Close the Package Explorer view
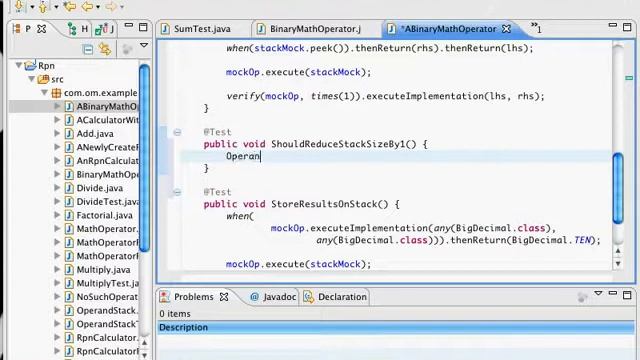The height and width of the screenshot is (360, 640). pyautogui.click(x=42, y=29)
